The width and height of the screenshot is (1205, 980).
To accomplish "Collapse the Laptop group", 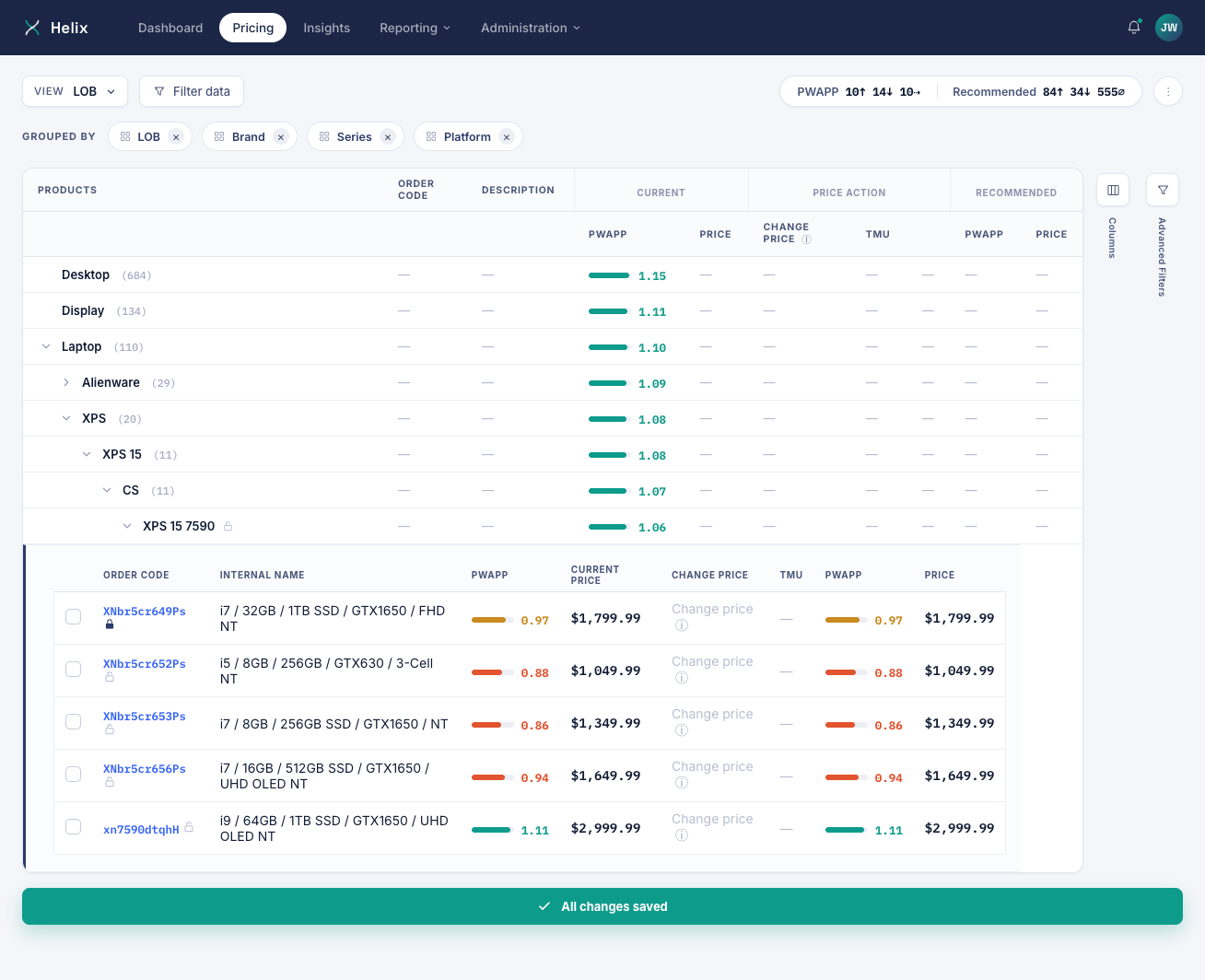I will point(46,346).
